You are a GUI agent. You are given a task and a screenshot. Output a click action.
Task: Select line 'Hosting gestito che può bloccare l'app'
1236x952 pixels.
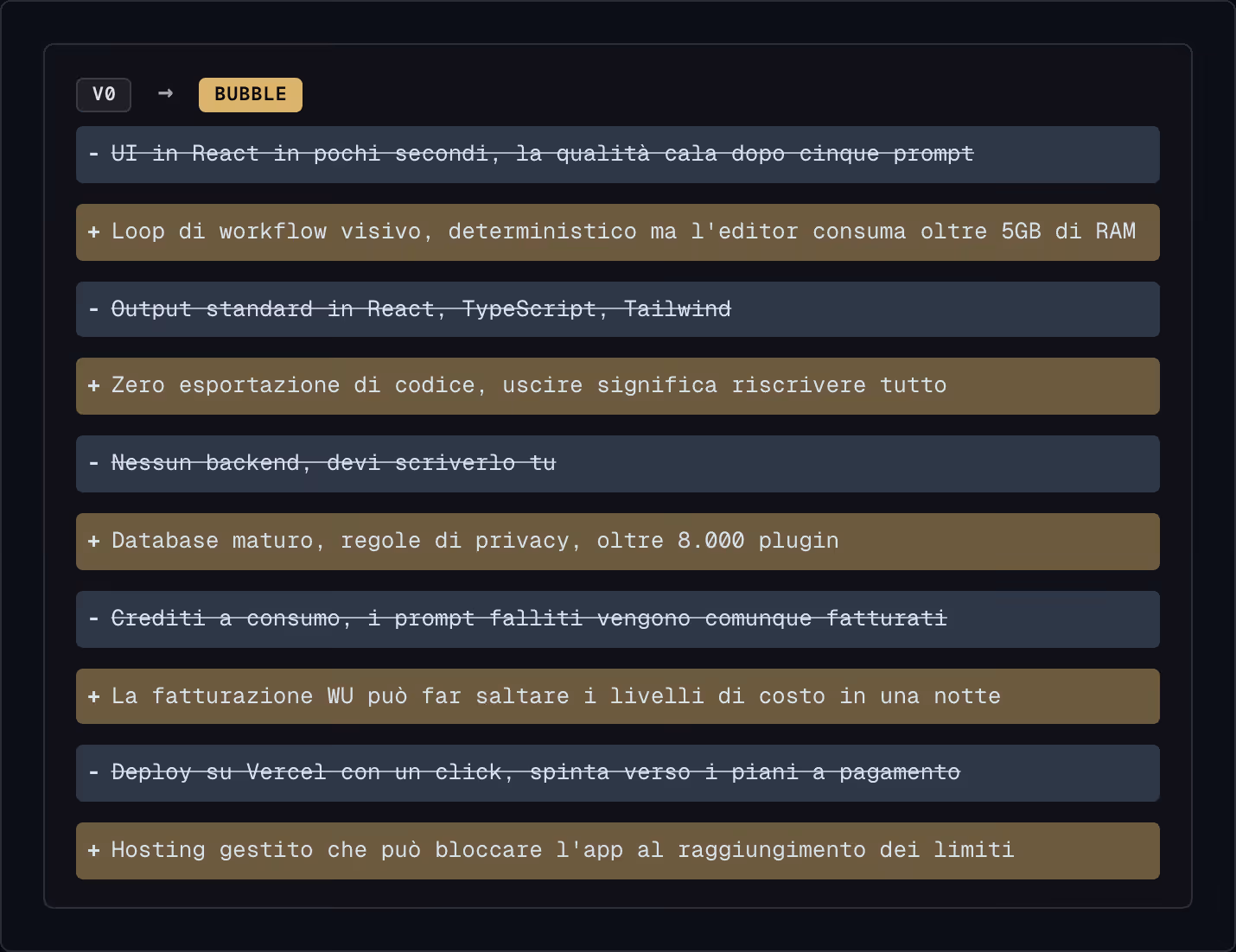[618, 851]
